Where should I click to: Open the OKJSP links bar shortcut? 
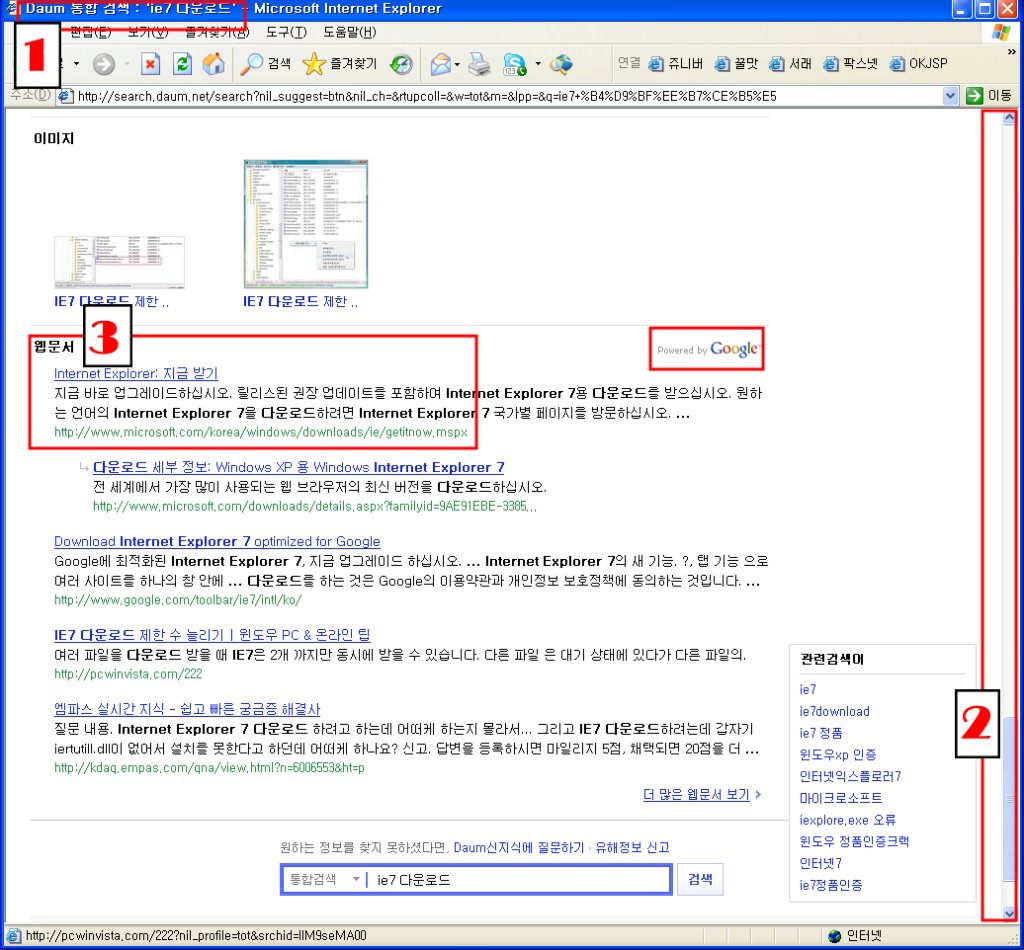tap(919, 63)
